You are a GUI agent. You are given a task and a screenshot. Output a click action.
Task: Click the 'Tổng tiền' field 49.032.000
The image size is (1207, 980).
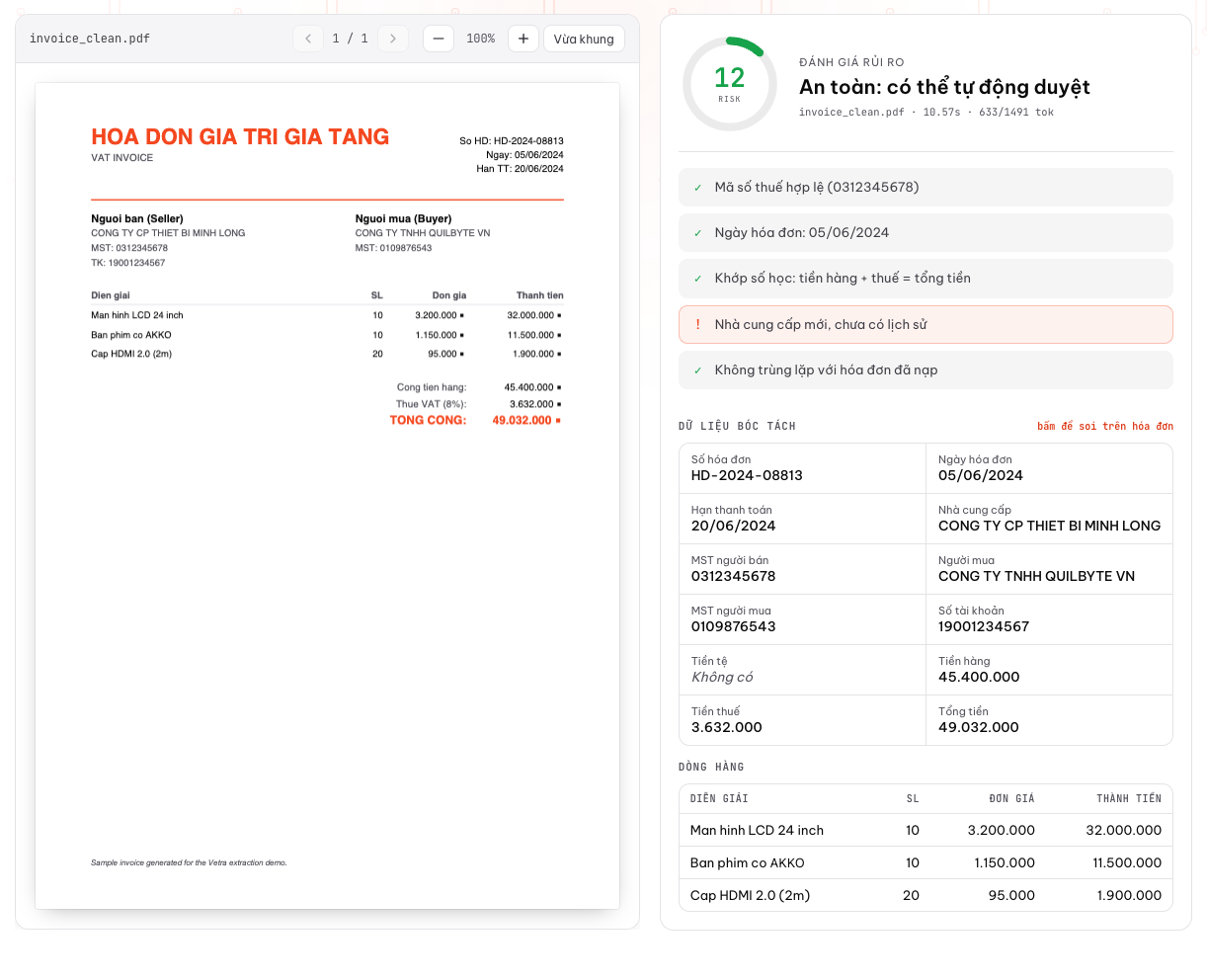pos(1049,720)
